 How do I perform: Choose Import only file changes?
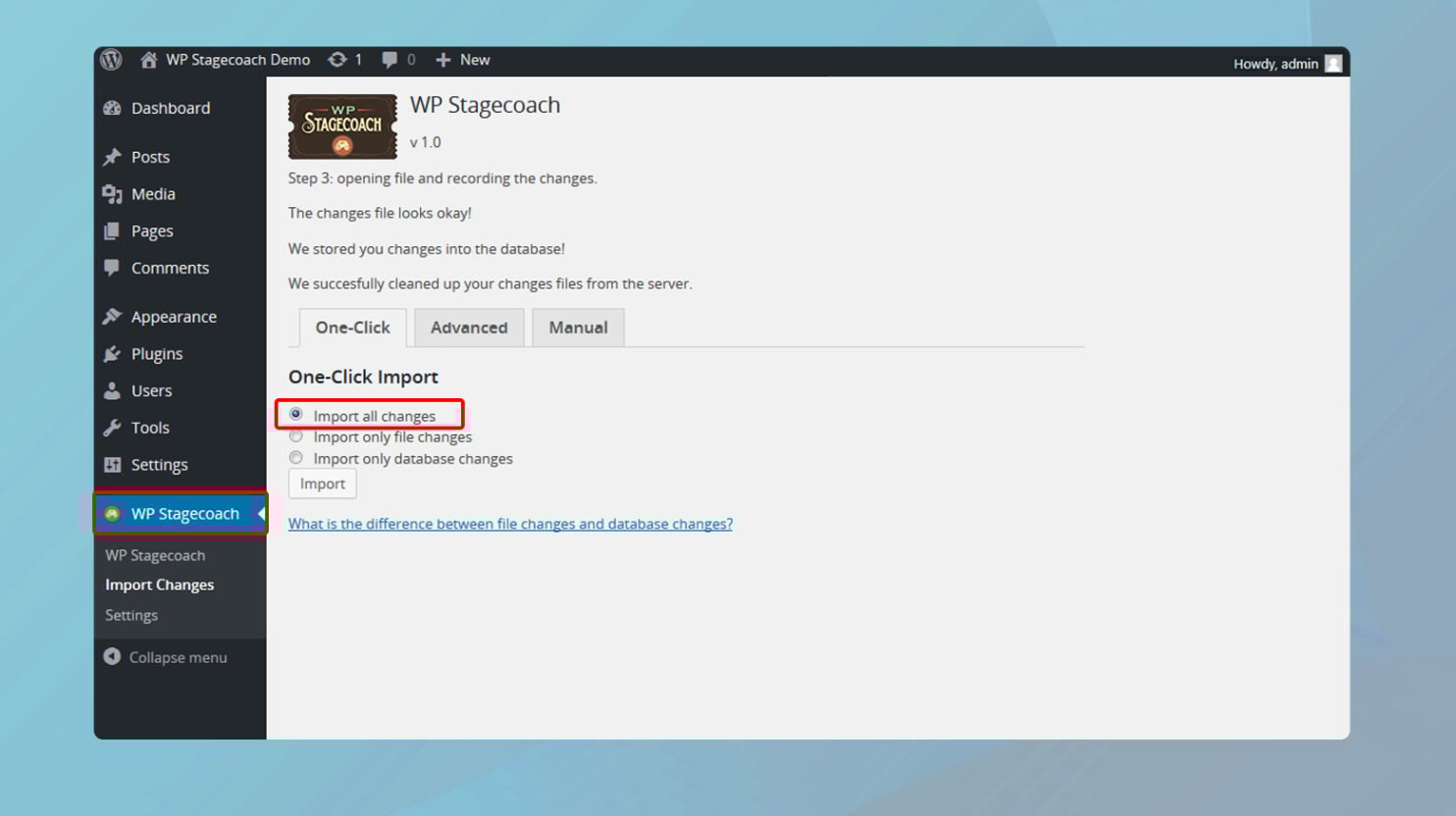pyautogui.click(x=296, y=435)
